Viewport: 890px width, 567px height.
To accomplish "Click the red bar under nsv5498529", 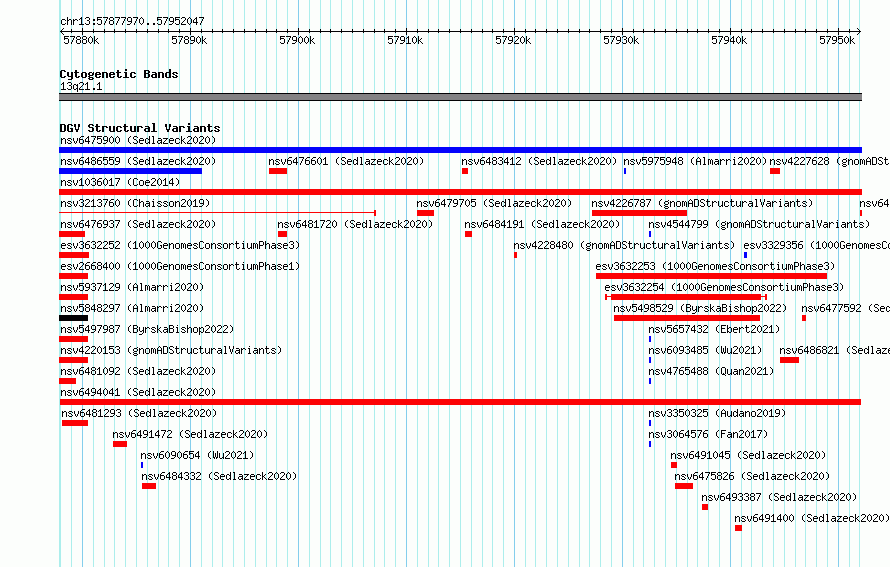I will point(687,318).
